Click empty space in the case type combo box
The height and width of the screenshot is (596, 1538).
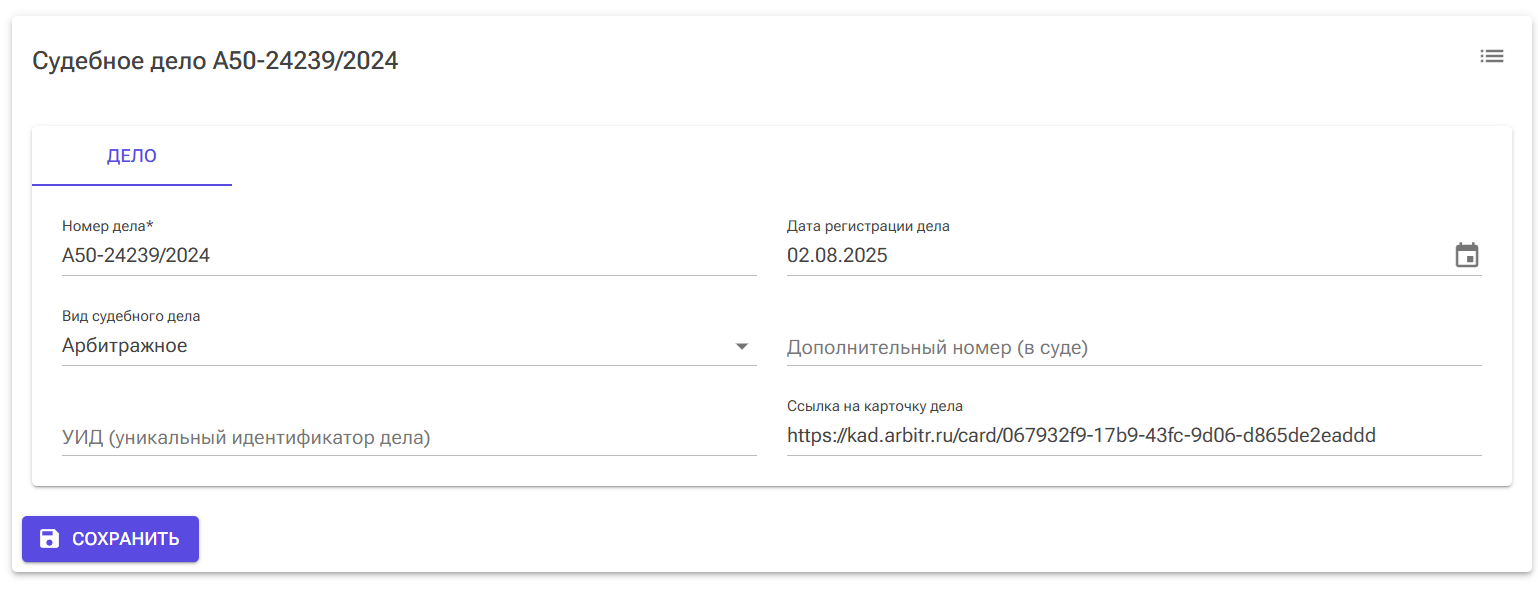click(450, 346)
